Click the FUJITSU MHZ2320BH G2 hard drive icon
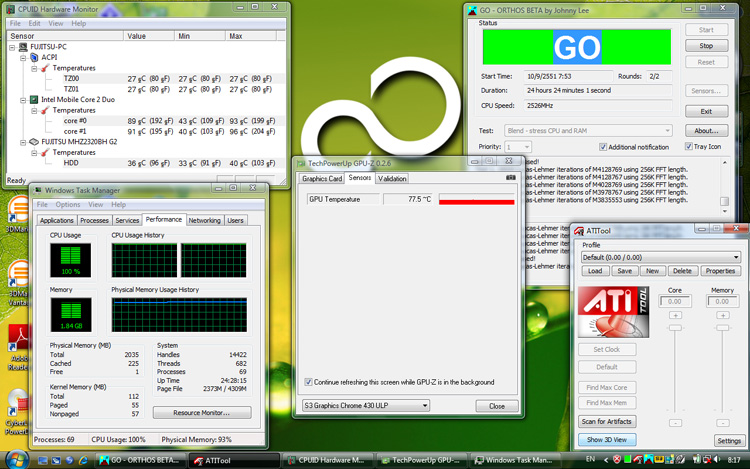Screen dimensions: 750x469 click(x=34, y=142)
